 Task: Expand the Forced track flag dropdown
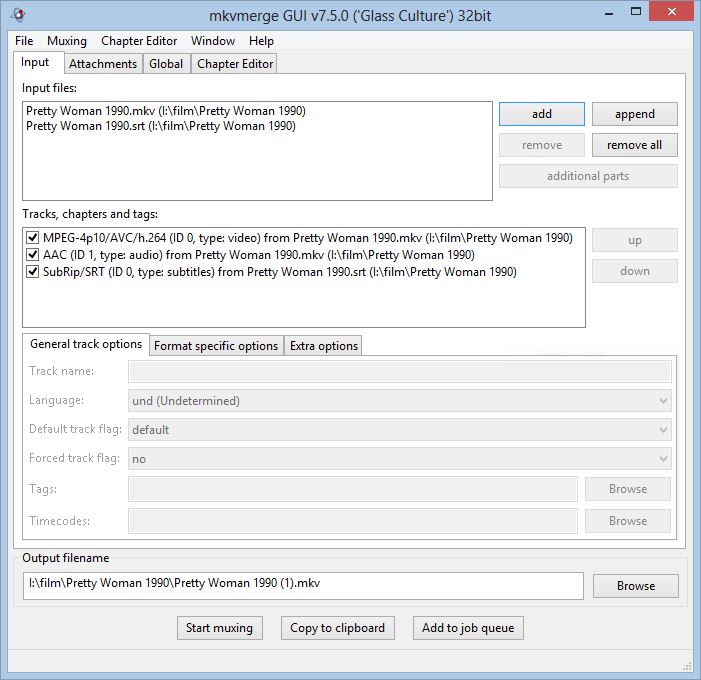[x=400, y=459]
